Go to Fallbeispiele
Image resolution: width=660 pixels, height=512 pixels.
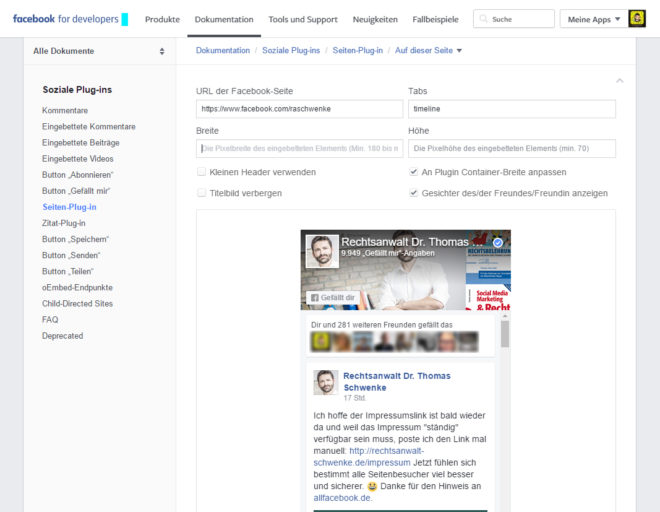tap(435, 19)
